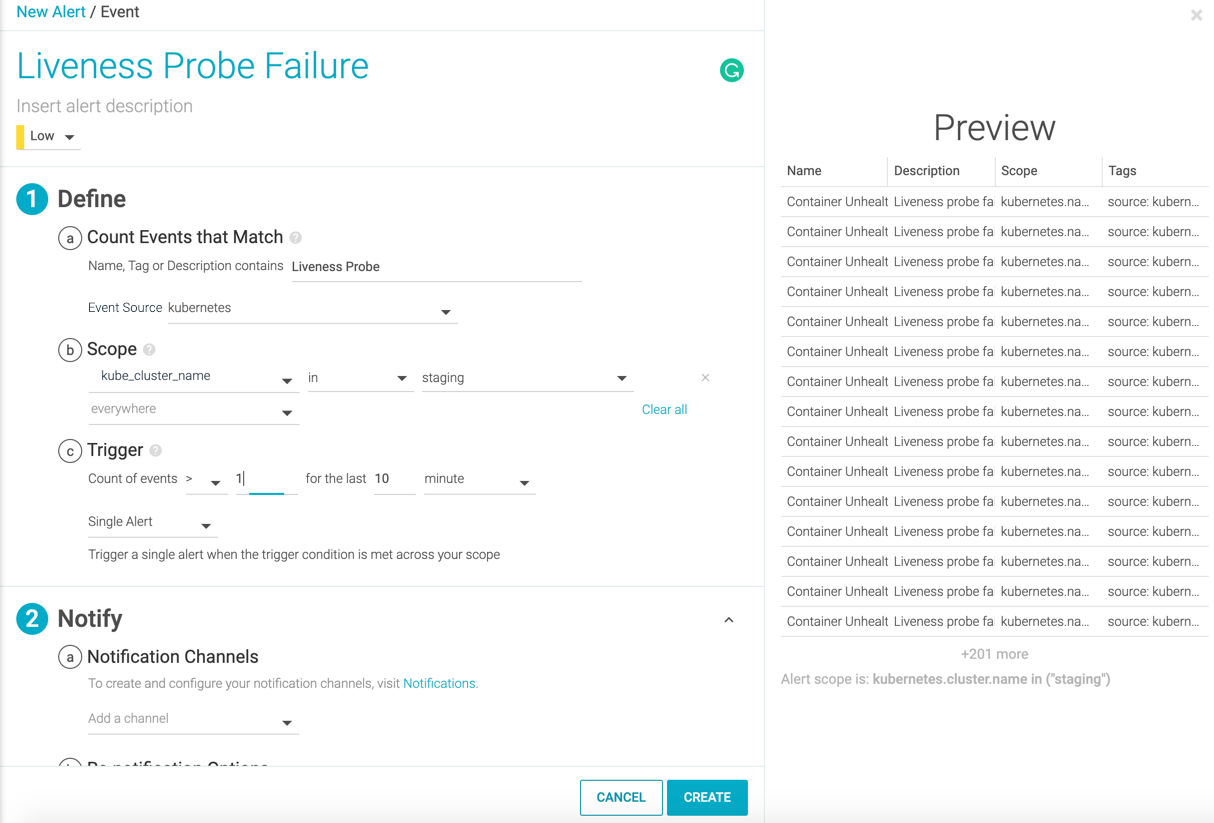Screen dimensions: 1214x823
Task: Open the Single Alert dropdown
Action: [x=151, y=522]
